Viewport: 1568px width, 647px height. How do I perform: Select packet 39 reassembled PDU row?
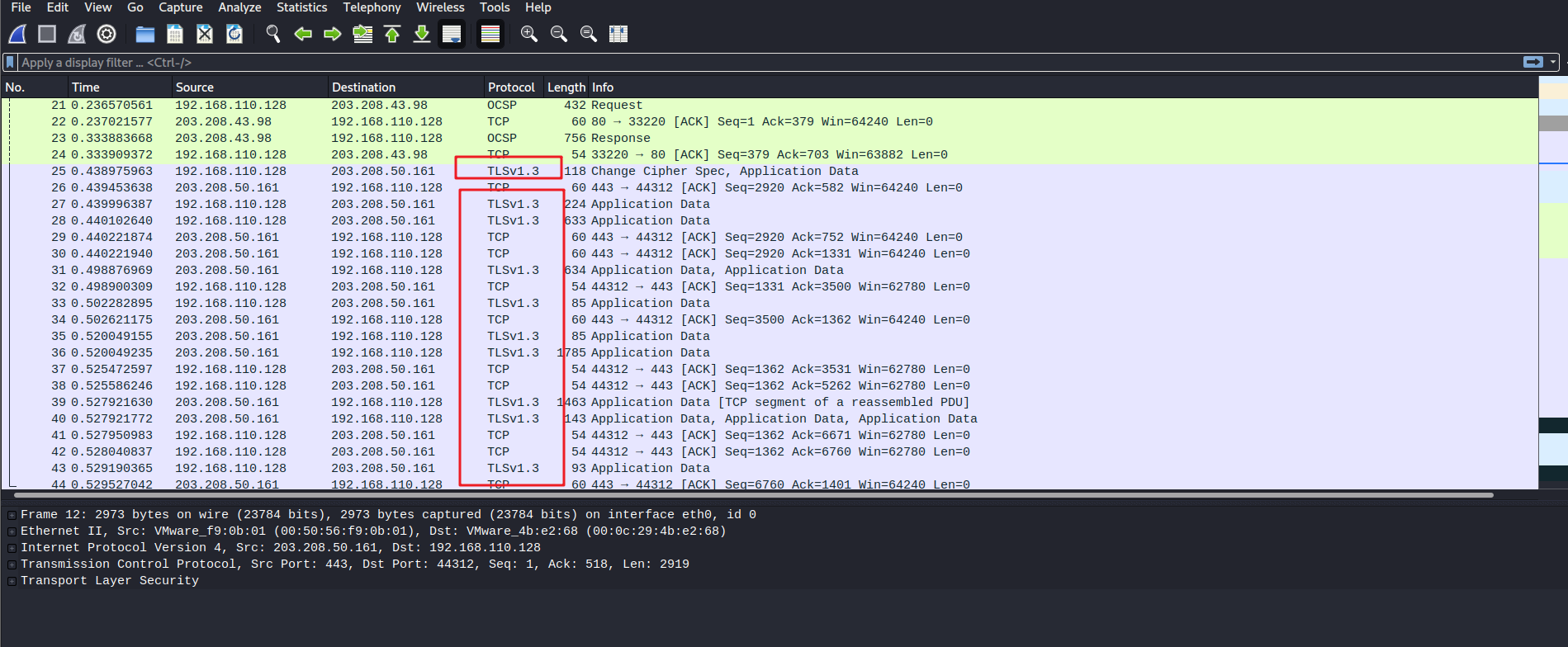coord(770,403)
